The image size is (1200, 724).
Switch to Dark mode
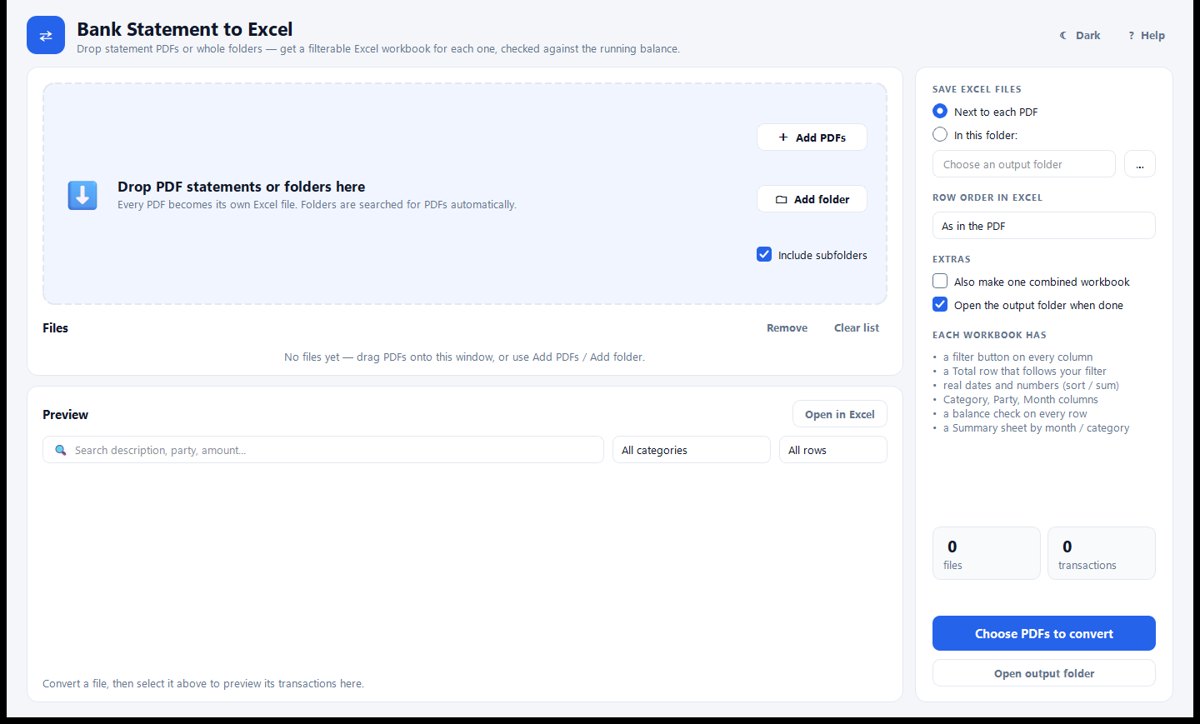(x=1080, y=35)
